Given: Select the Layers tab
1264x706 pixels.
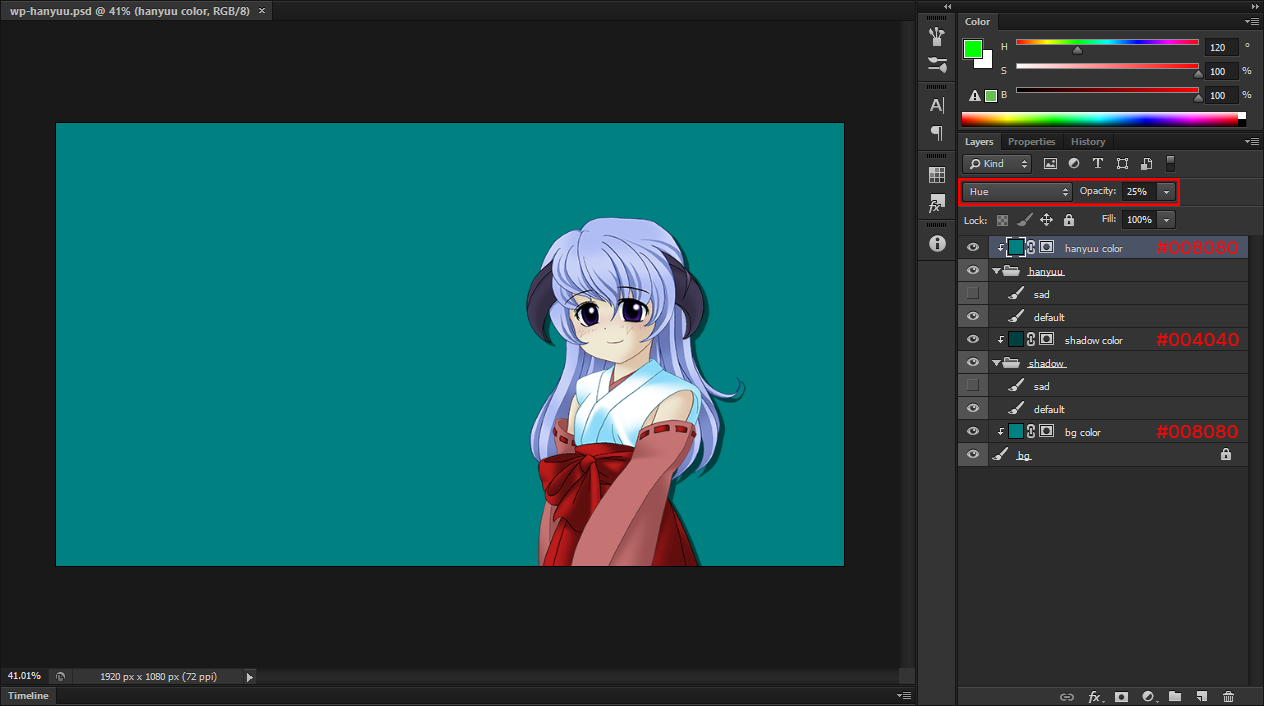Looking at the screenshot, I should point(979,142).
